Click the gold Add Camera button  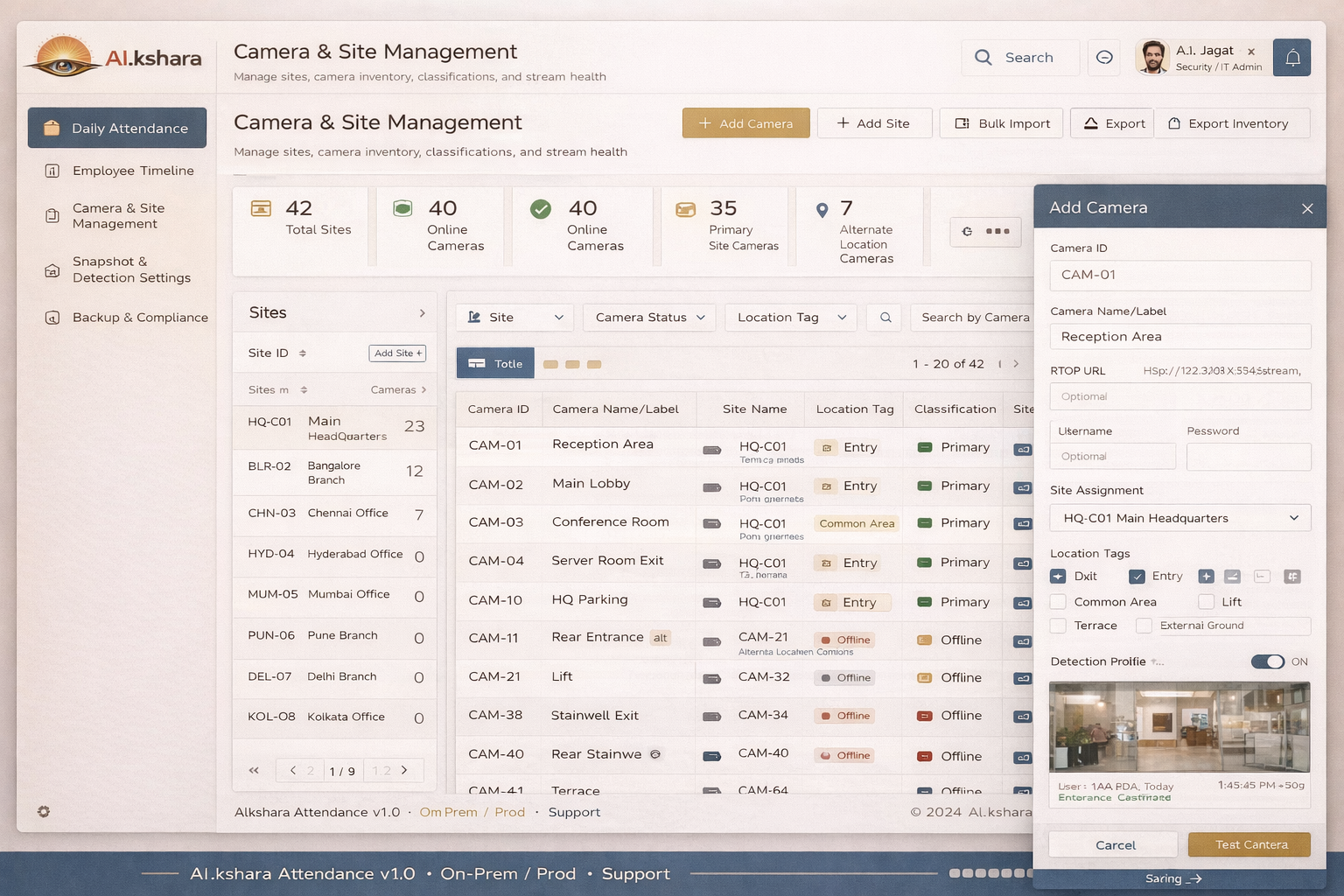(x=746, y=123)
